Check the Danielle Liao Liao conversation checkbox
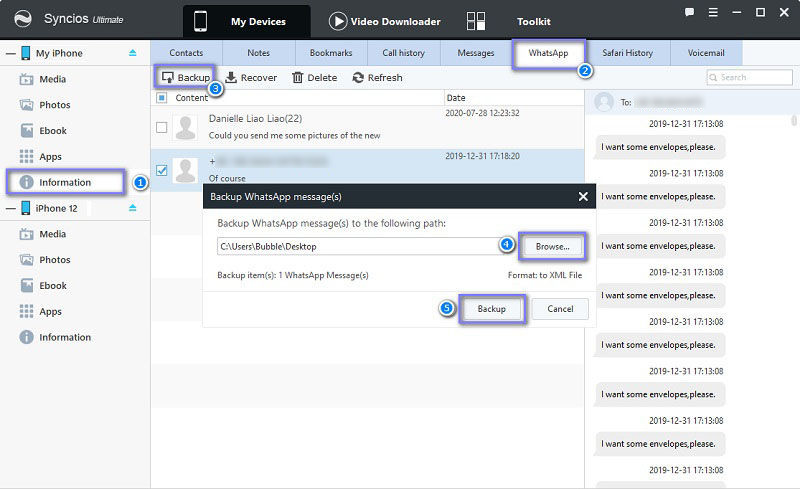 coord(162,127)
